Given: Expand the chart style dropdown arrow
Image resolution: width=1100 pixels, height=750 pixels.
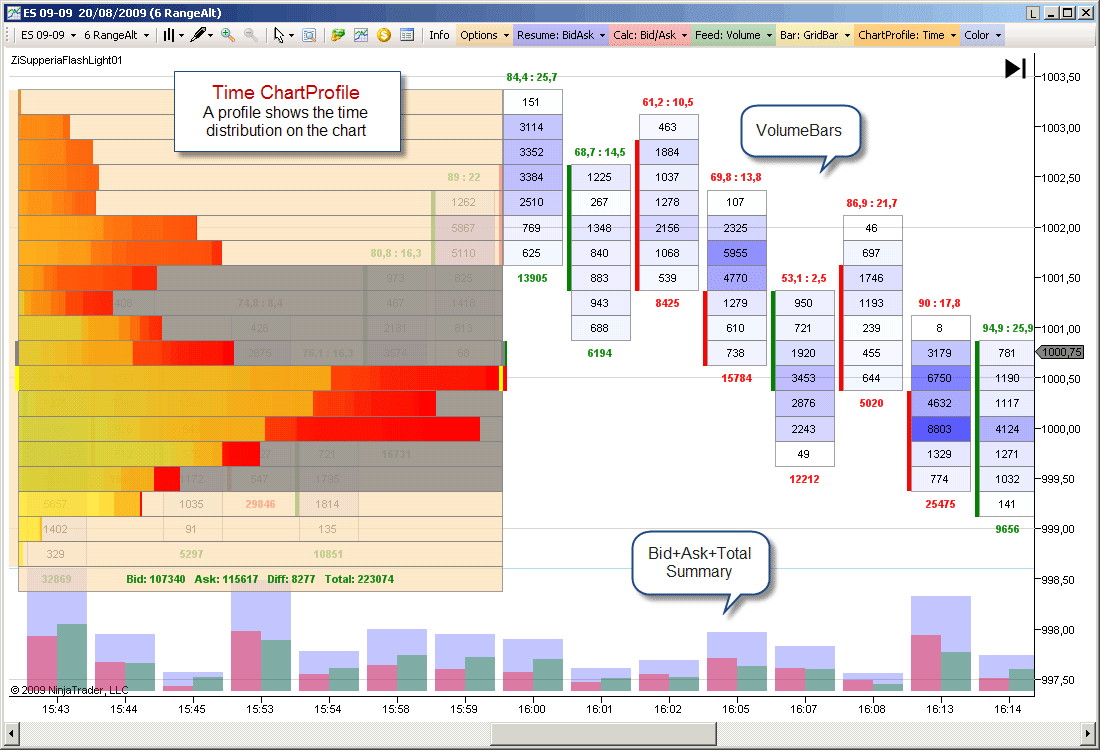Looking at the screenshot, I should [x=181, y=35].
